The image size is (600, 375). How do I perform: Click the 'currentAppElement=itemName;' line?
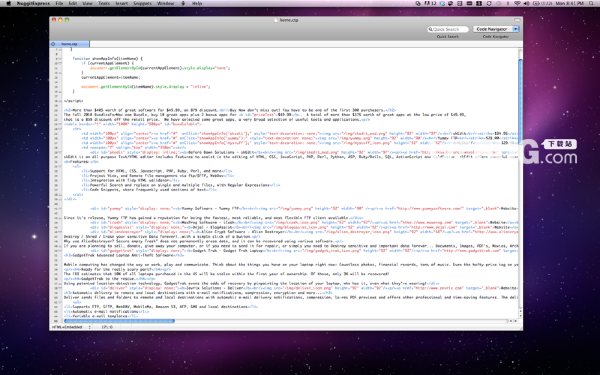(111, 77)
